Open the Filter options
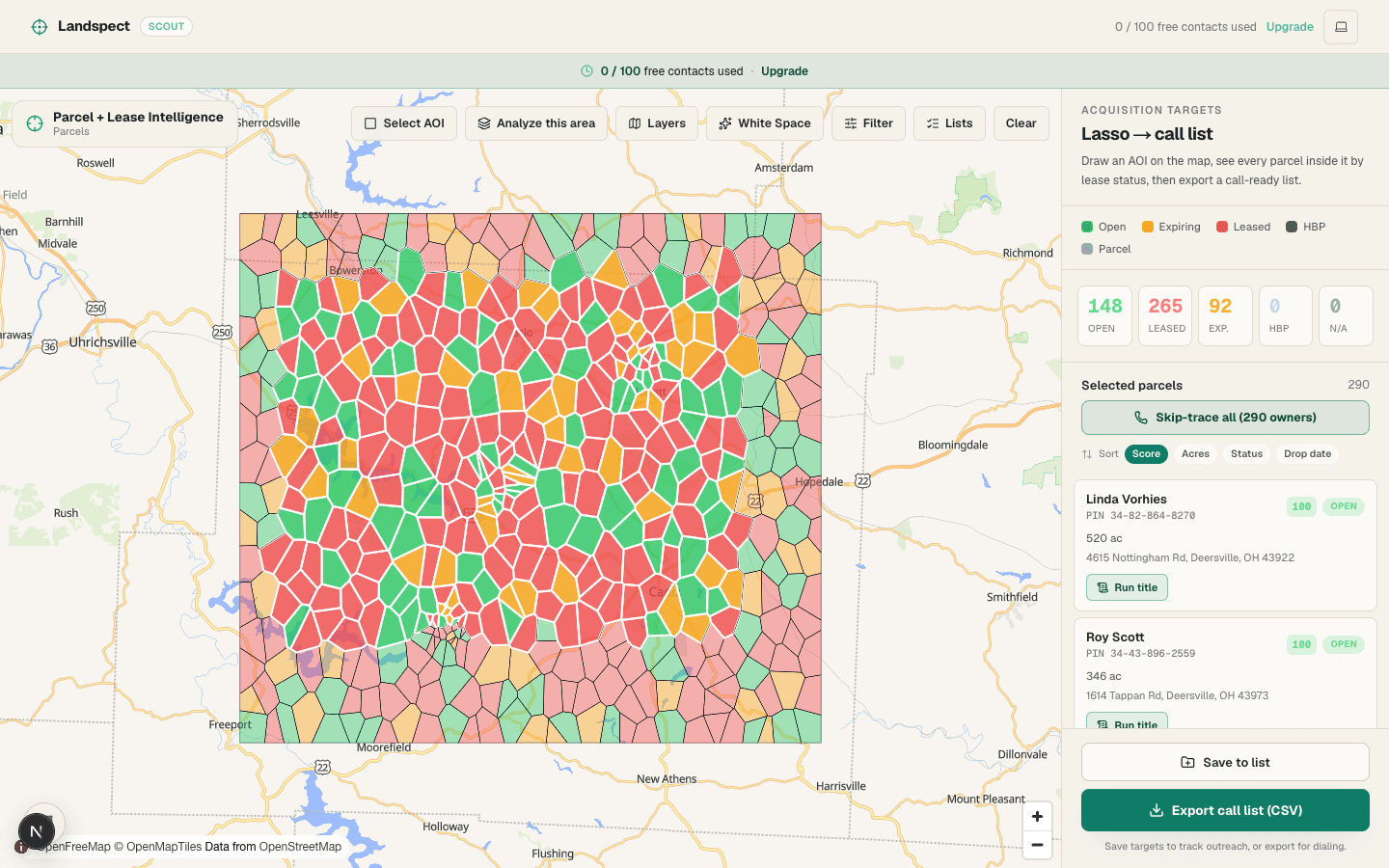Screen dimensions: 1389x868 (868, 123)
